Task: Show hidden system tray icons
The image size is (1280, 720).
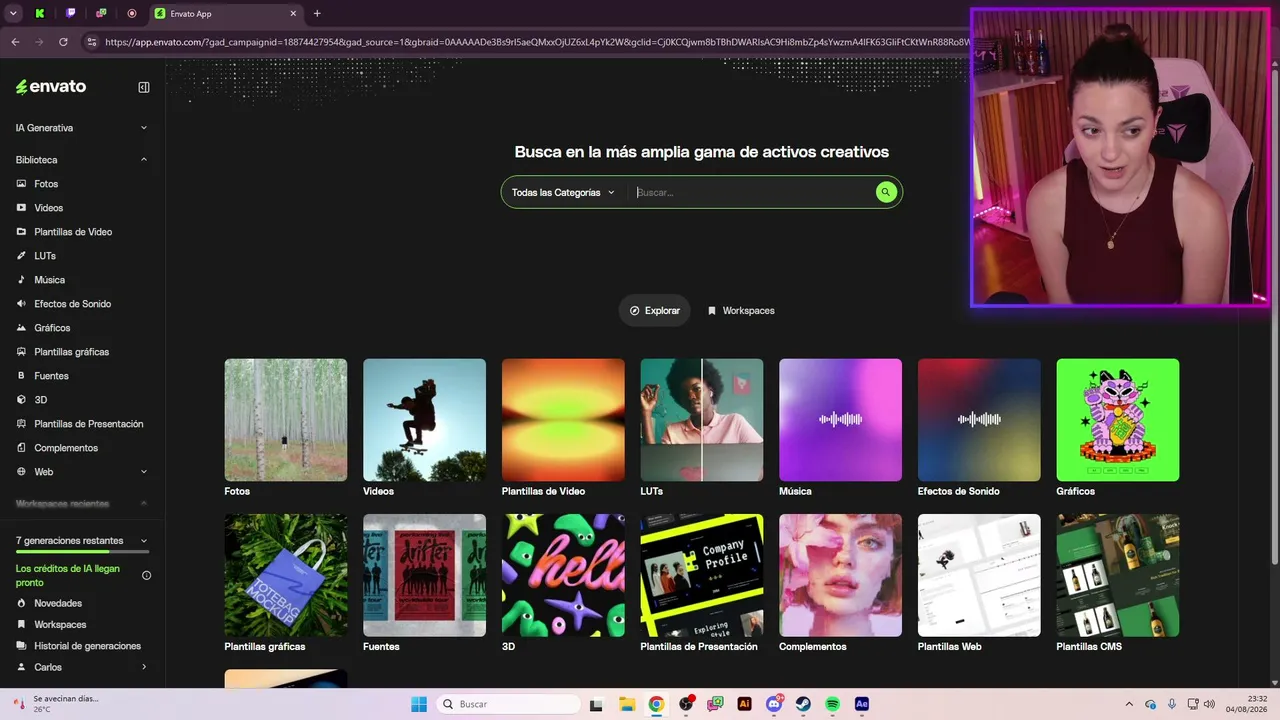Action: pyautogui.click(x=1129, y=704)
